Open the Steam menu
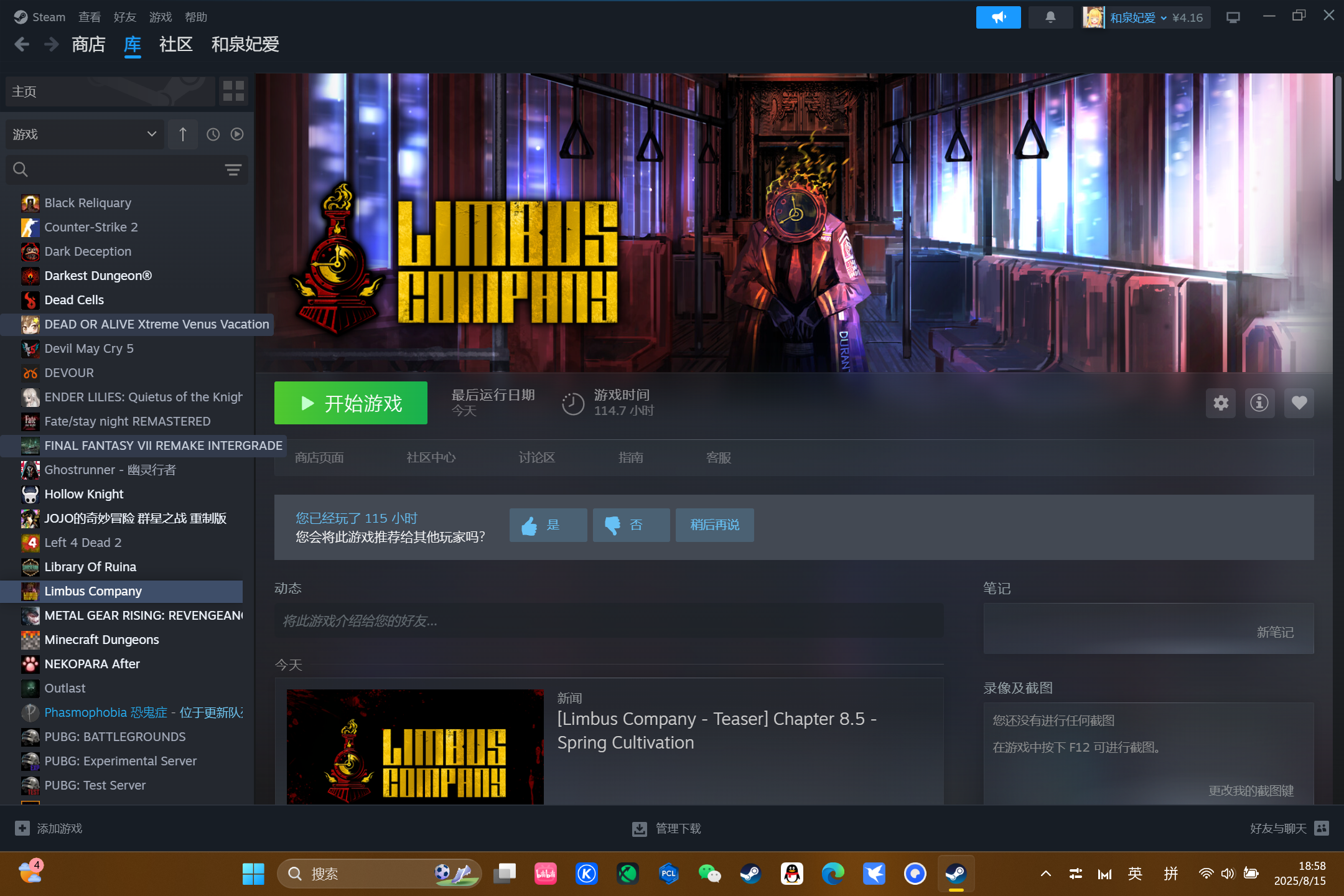The image size is (1344, 896). pyautogui.click(x=40, y=17)
